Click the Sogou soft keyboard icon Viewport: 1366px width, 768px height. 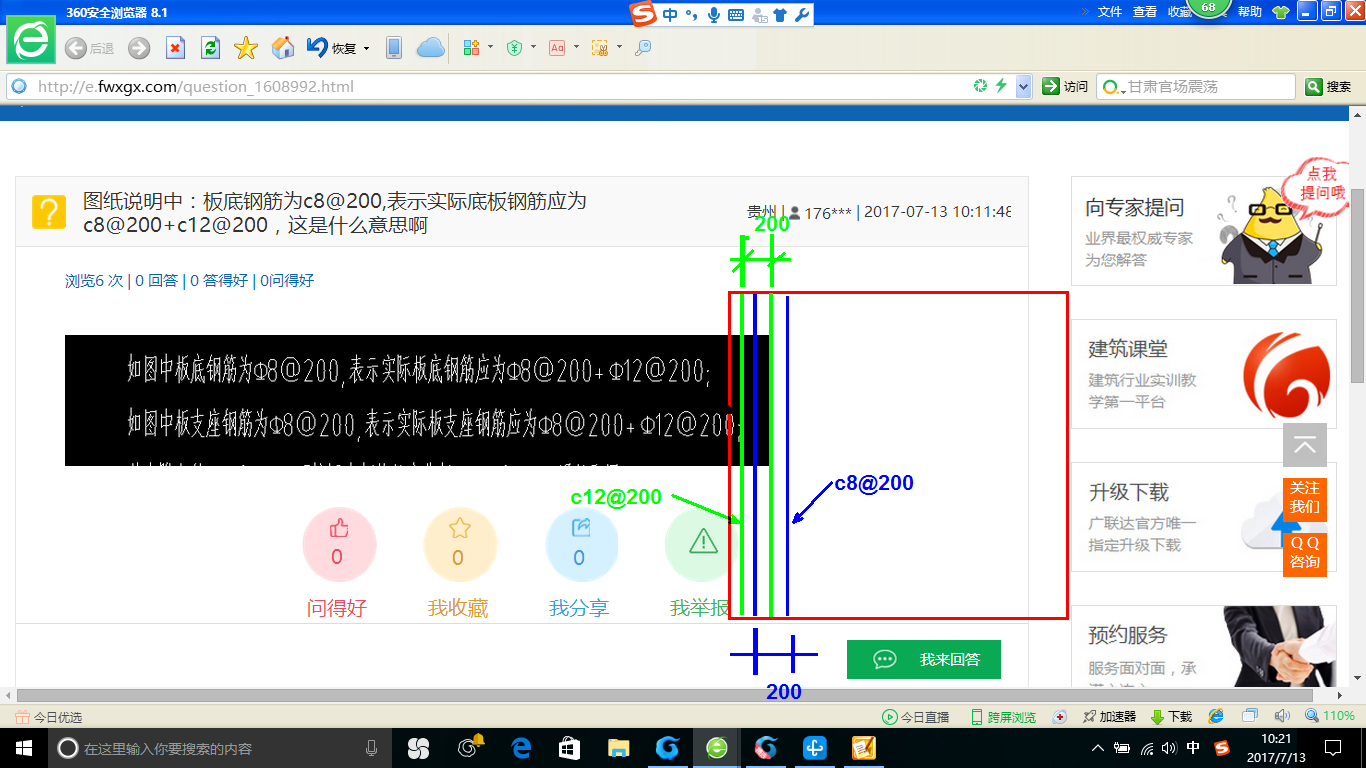736,14
